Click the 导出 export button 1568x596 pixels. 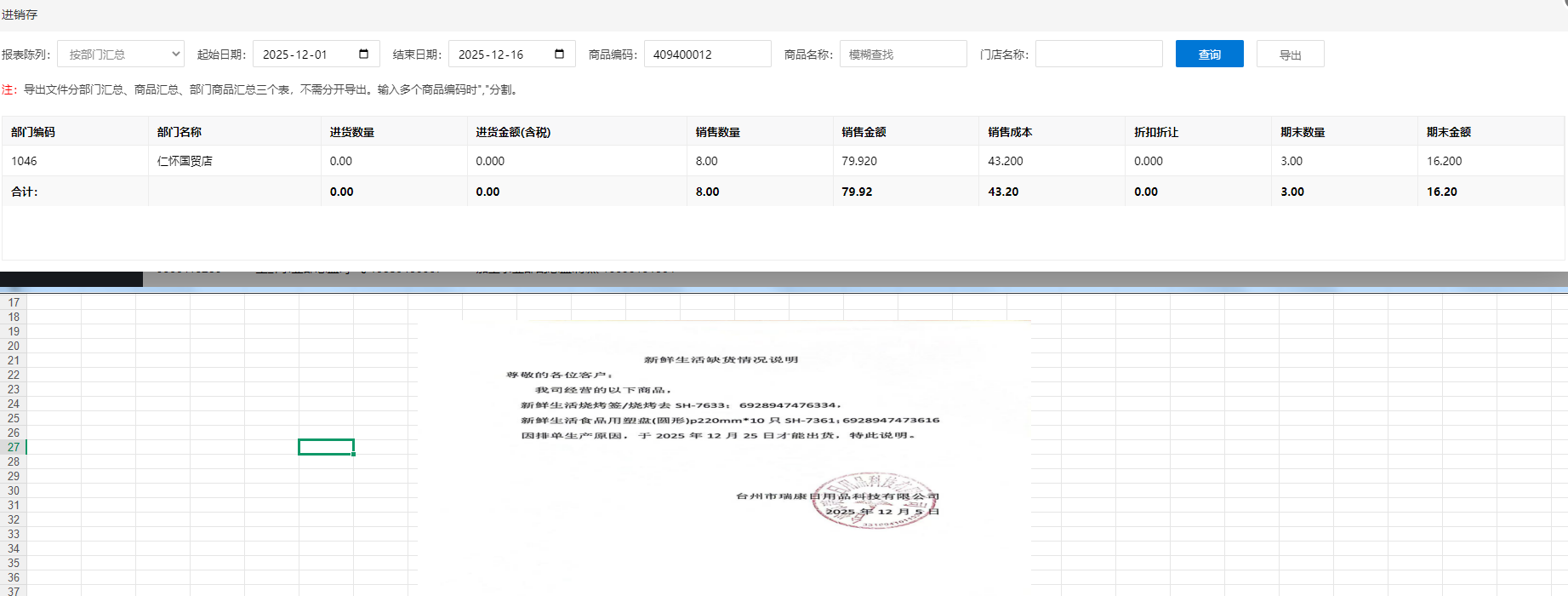coord(1290,54)
